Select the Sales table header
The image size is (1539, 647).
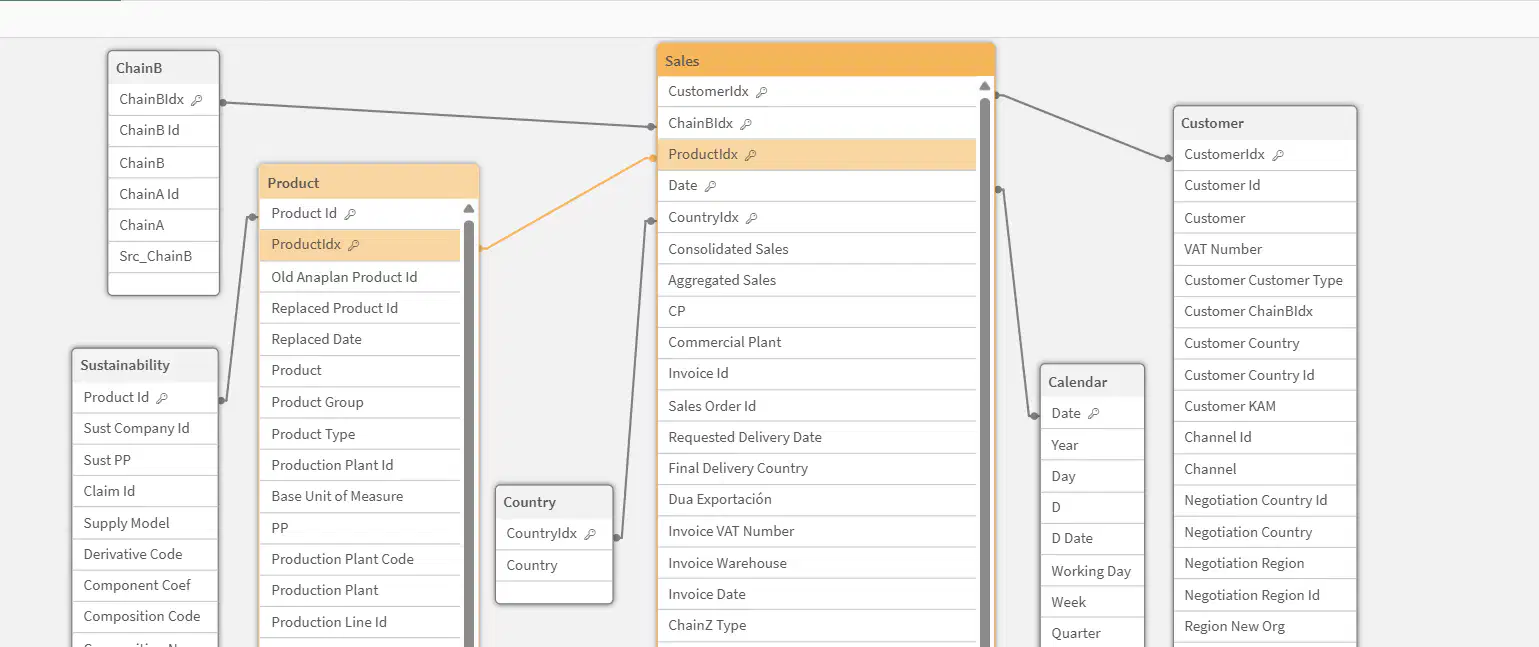826,61
